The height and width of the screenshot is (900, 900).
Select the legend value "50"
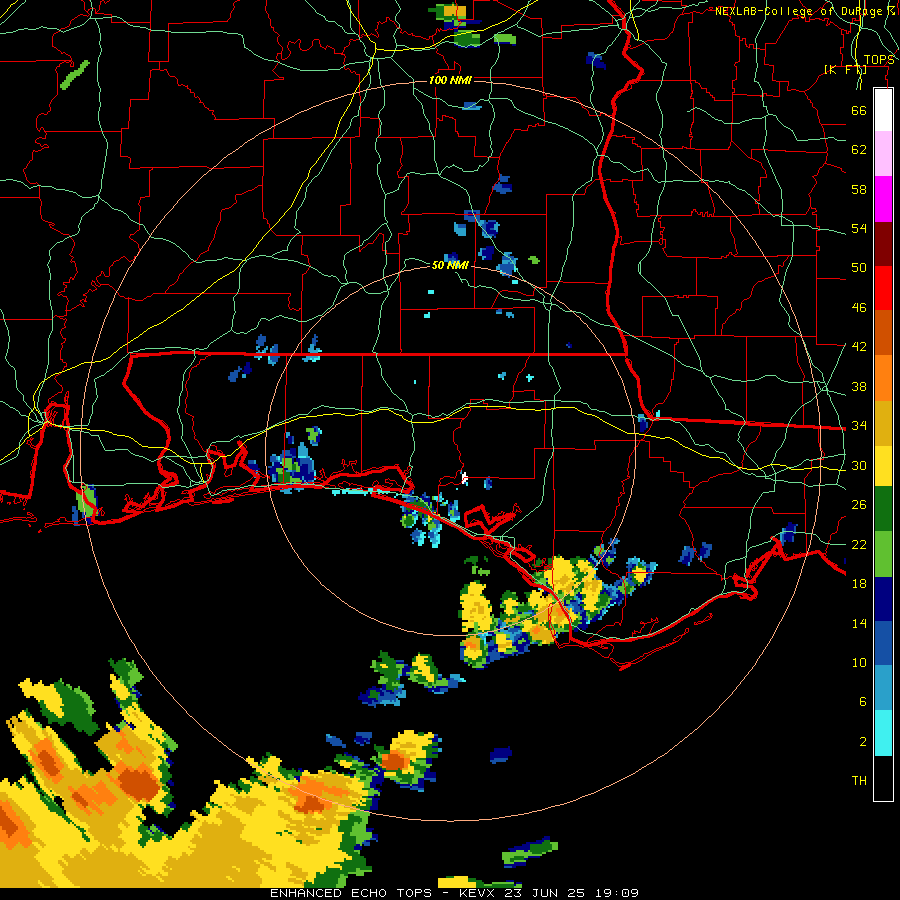[x=859, y=268]
